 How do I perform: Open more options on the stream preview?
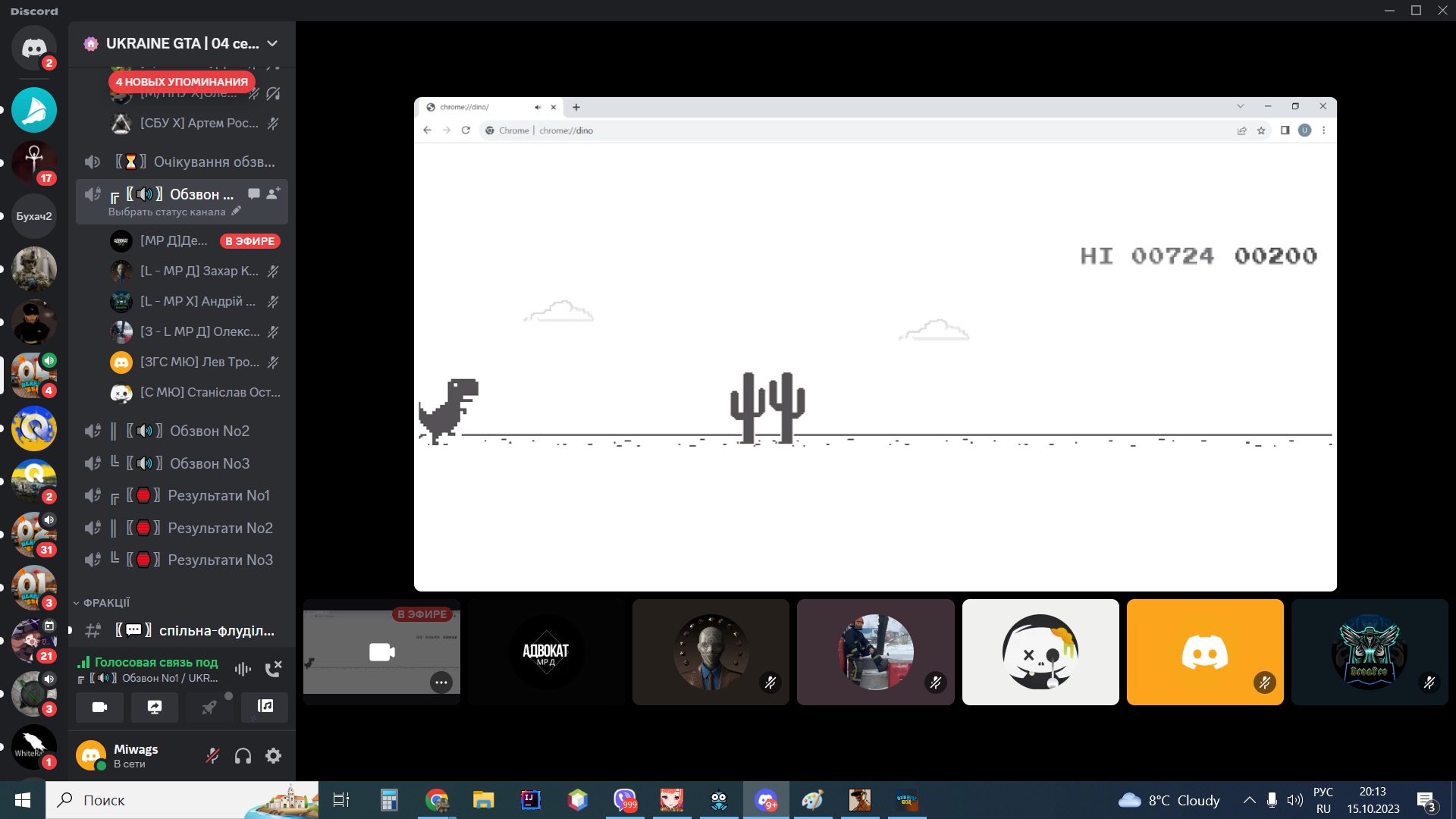(x=441, y=682)
